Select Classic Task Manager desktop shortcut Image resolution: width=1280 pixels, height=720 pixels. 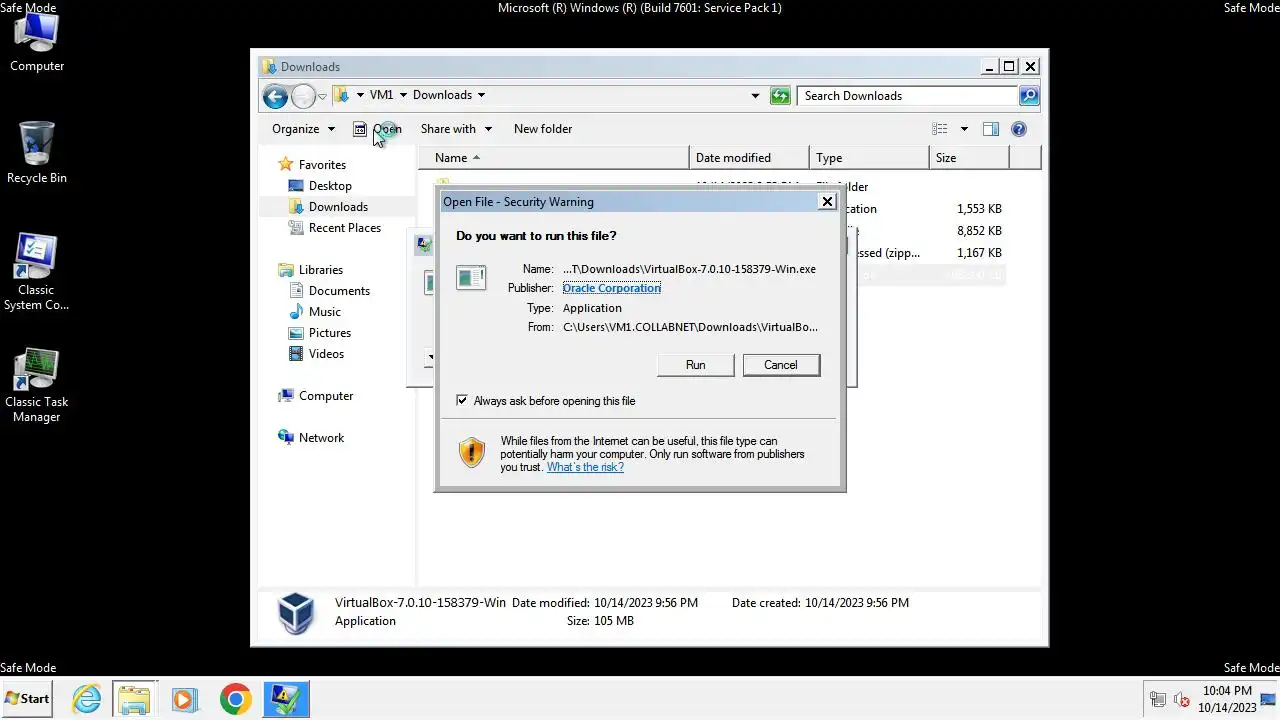(36, 385)
